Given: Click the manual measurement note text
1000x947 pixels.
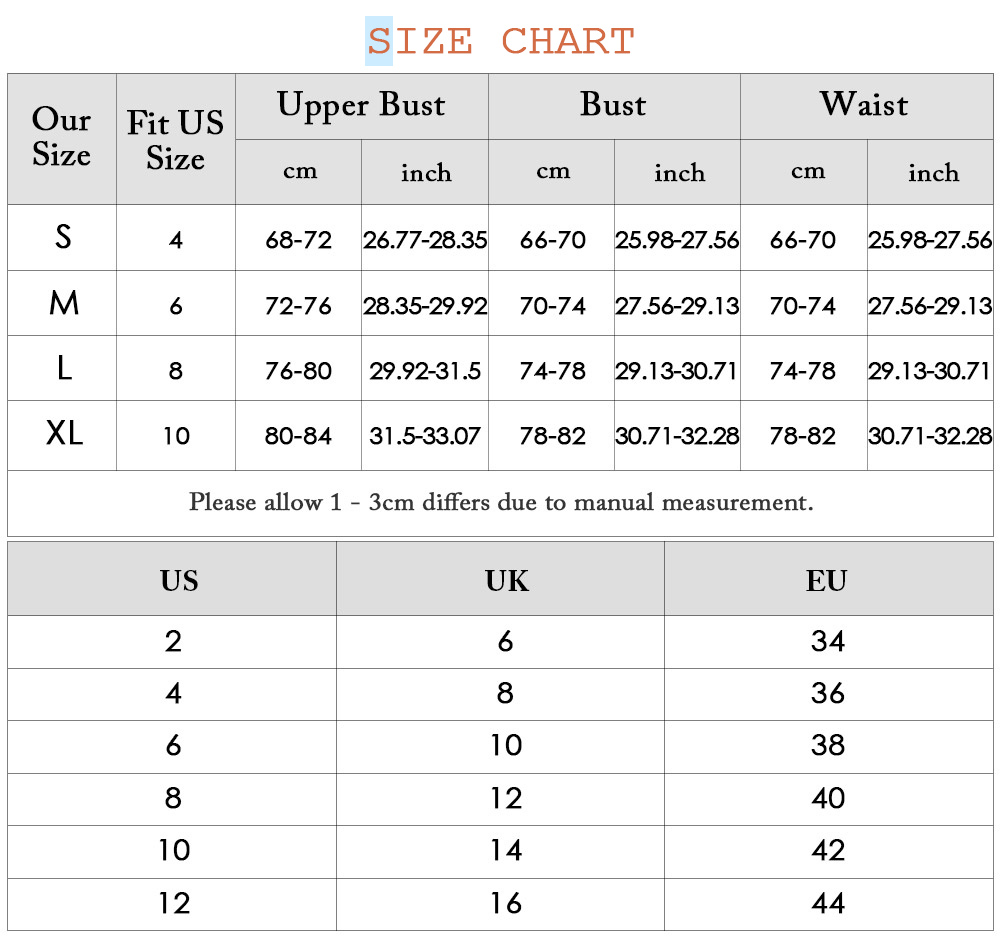Looking at the screenshot, I should pos(501,503).
